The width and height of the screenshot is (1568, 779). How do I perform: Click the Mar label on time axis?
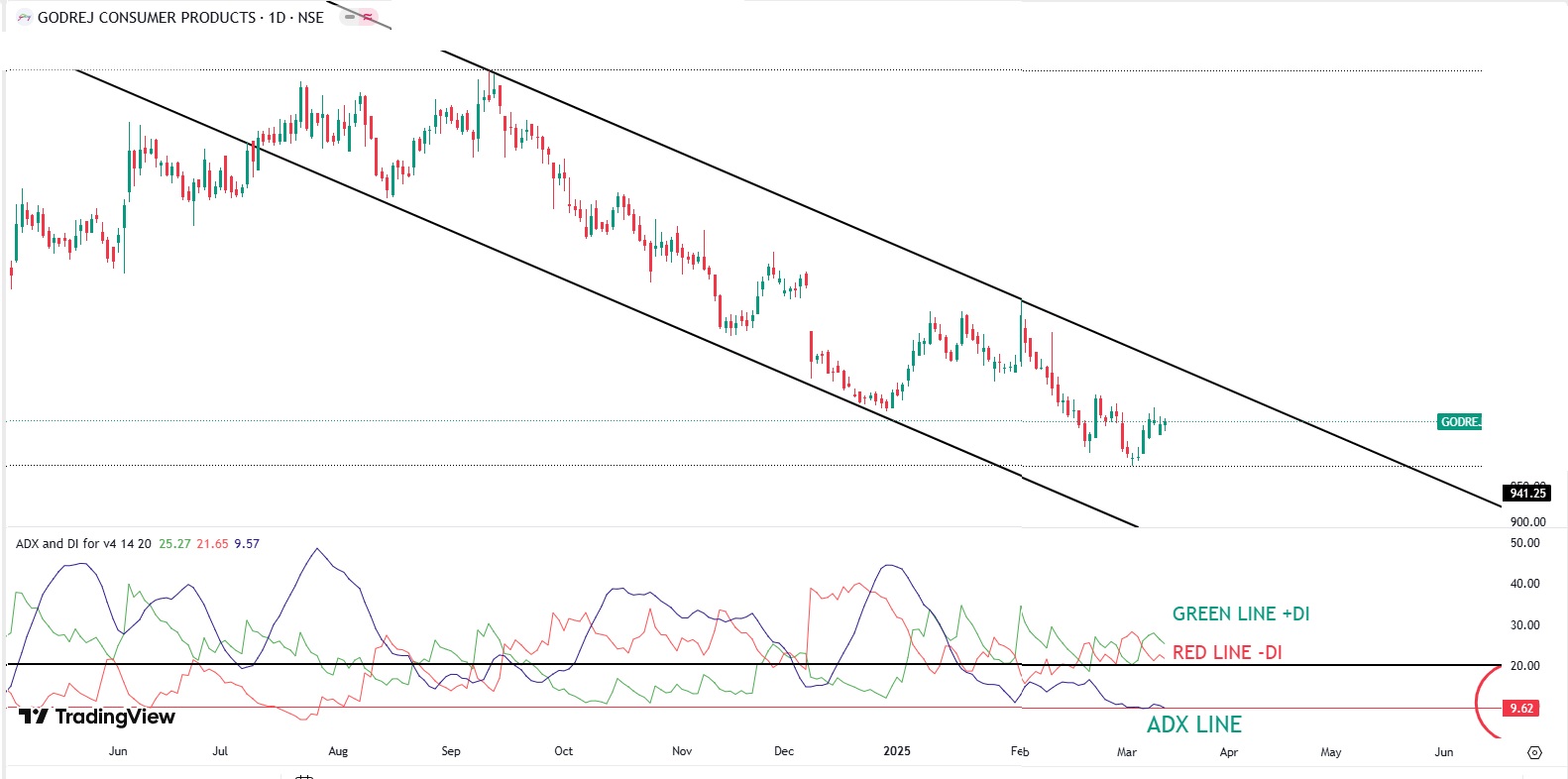[x=1127, y=752]
